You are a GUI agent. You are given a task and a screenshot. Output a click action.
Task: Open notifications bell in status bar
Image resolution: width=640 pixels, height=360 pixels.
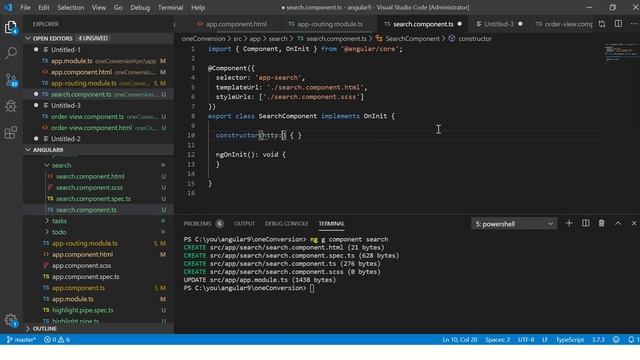633,340
